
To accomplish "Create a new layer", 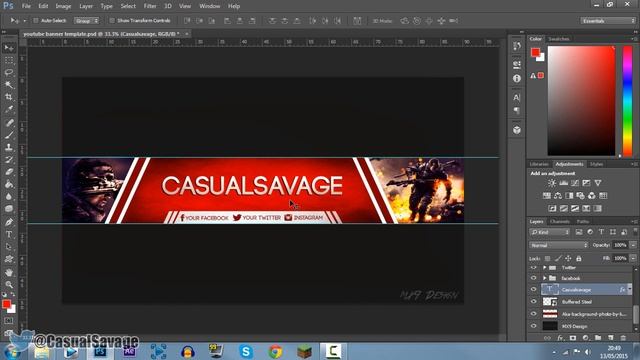I will 611,338.
